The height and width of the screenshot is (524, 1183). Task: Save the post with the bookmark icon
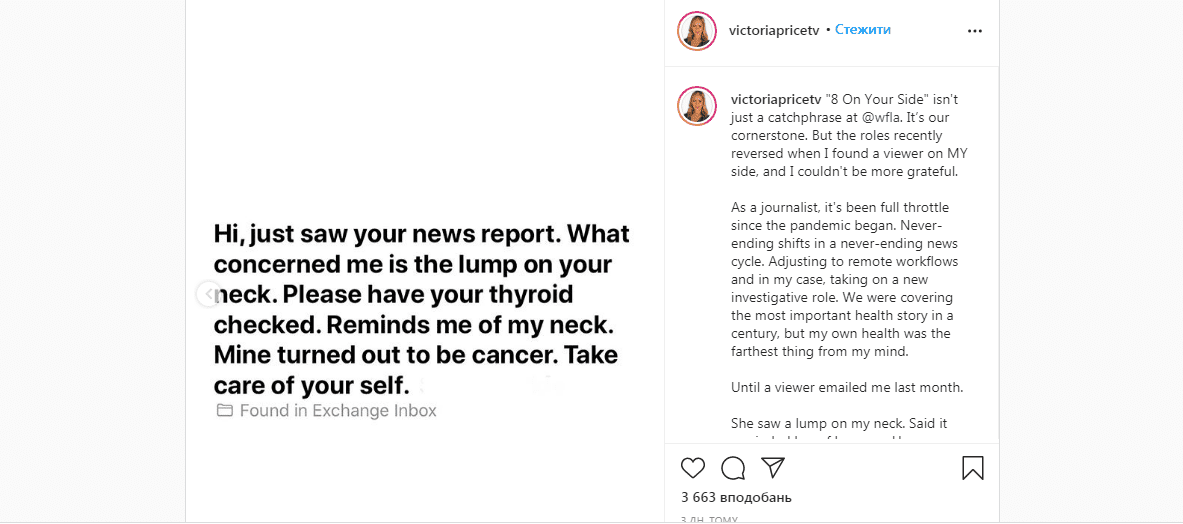click(x=973, y=467)
